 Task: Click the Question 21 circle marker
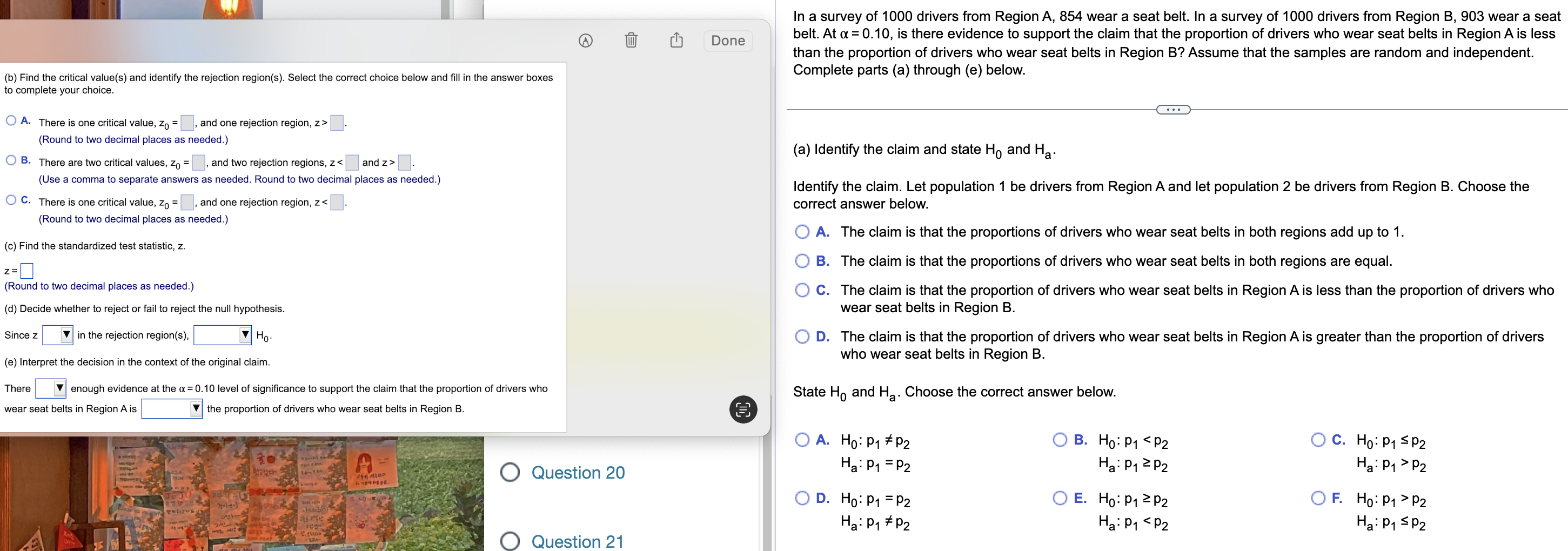510,541
